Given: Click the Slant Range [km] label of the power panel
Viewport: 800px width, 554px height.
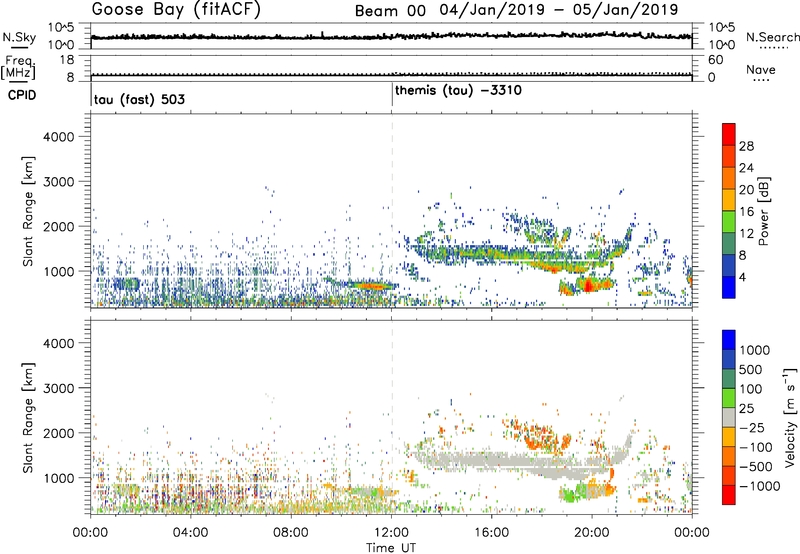Looking at the screenshot, I should (28, 211).
